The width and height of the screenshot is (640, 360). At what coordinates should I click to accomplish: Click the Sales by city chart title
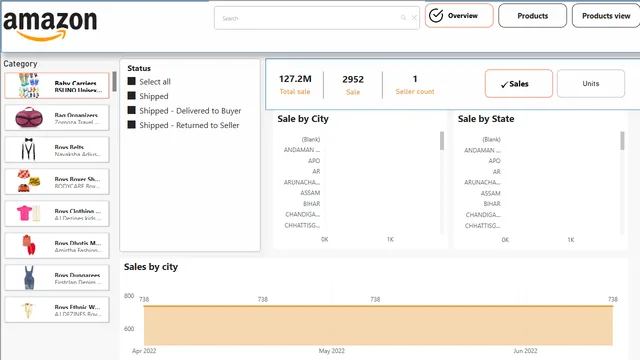pos(151,267)
